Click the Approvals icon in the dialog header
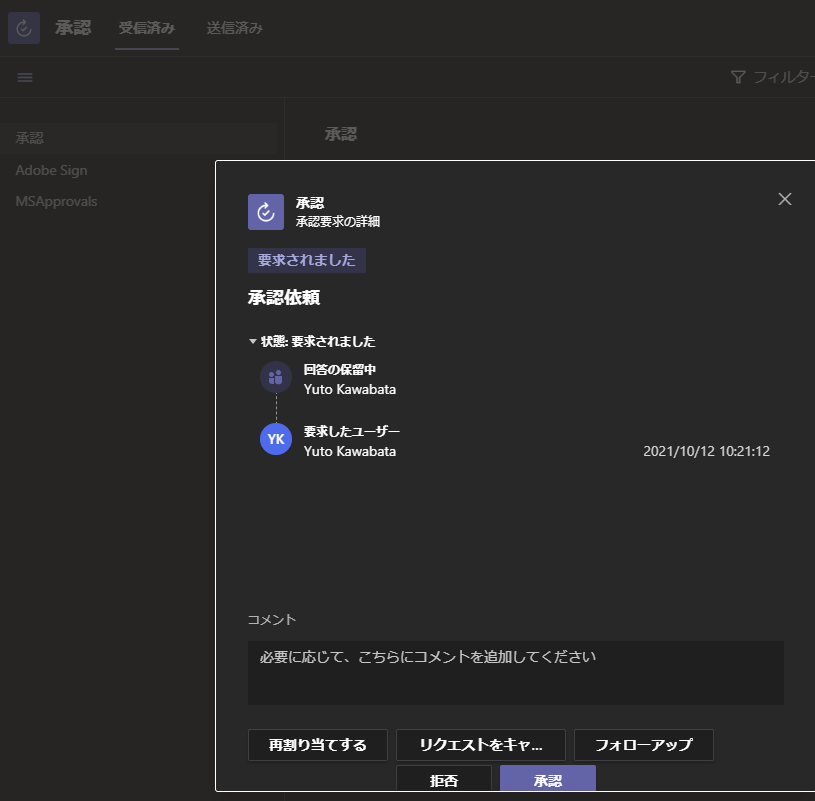Image resolution: width=815 pixels, height=801 pixels. point(265,211)
